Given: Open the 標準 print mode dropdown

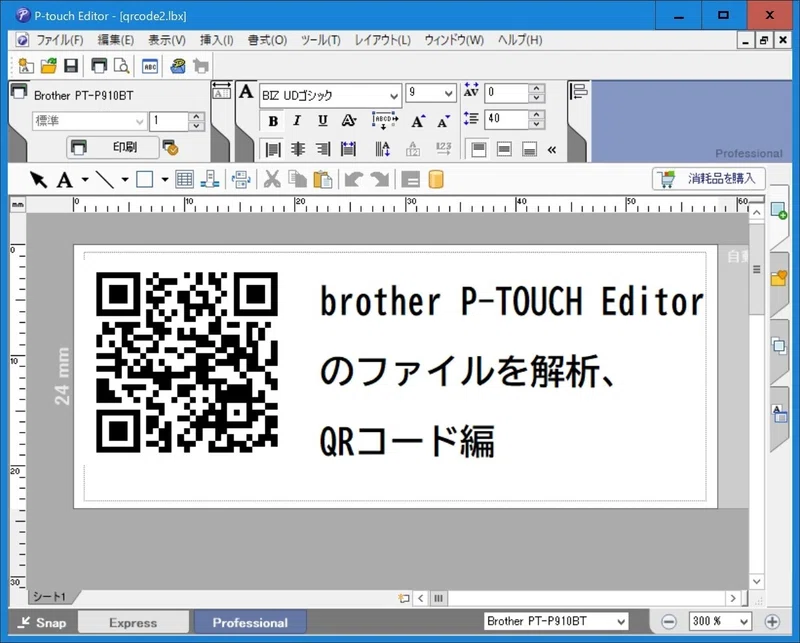Looking at the screenshot, I should coord(139,121).
